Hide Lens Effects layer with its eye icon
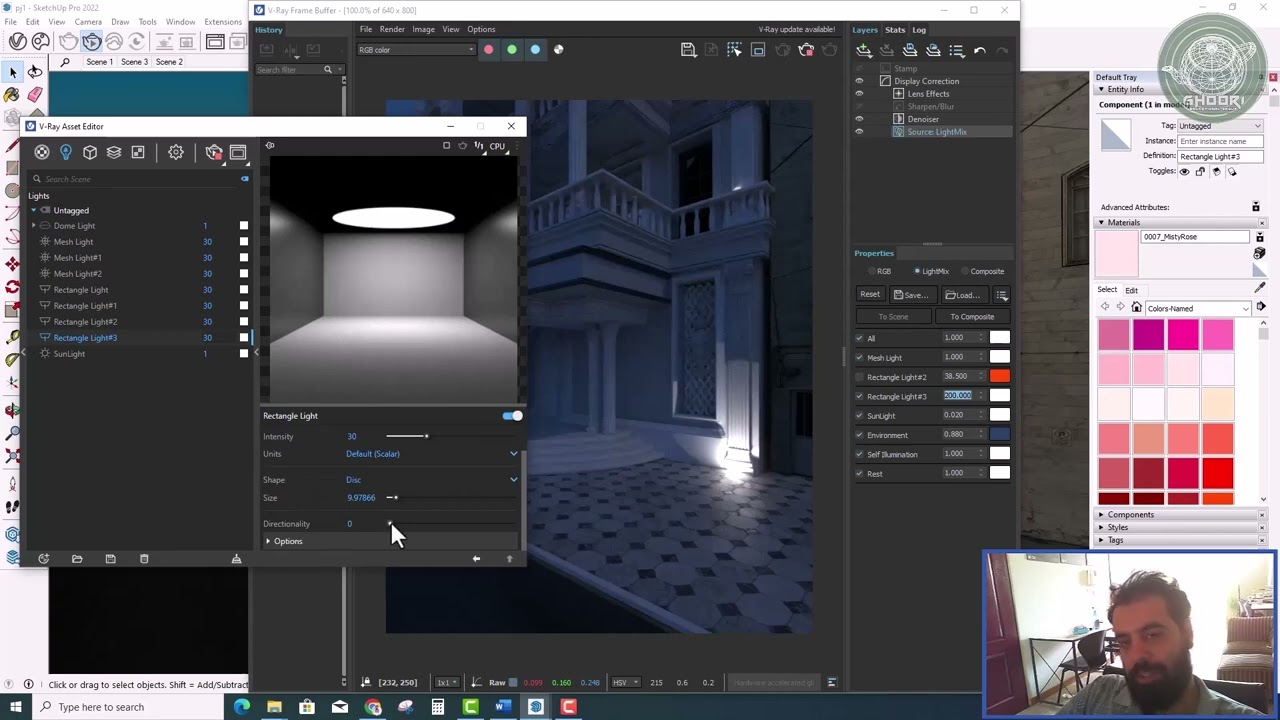 859,94
